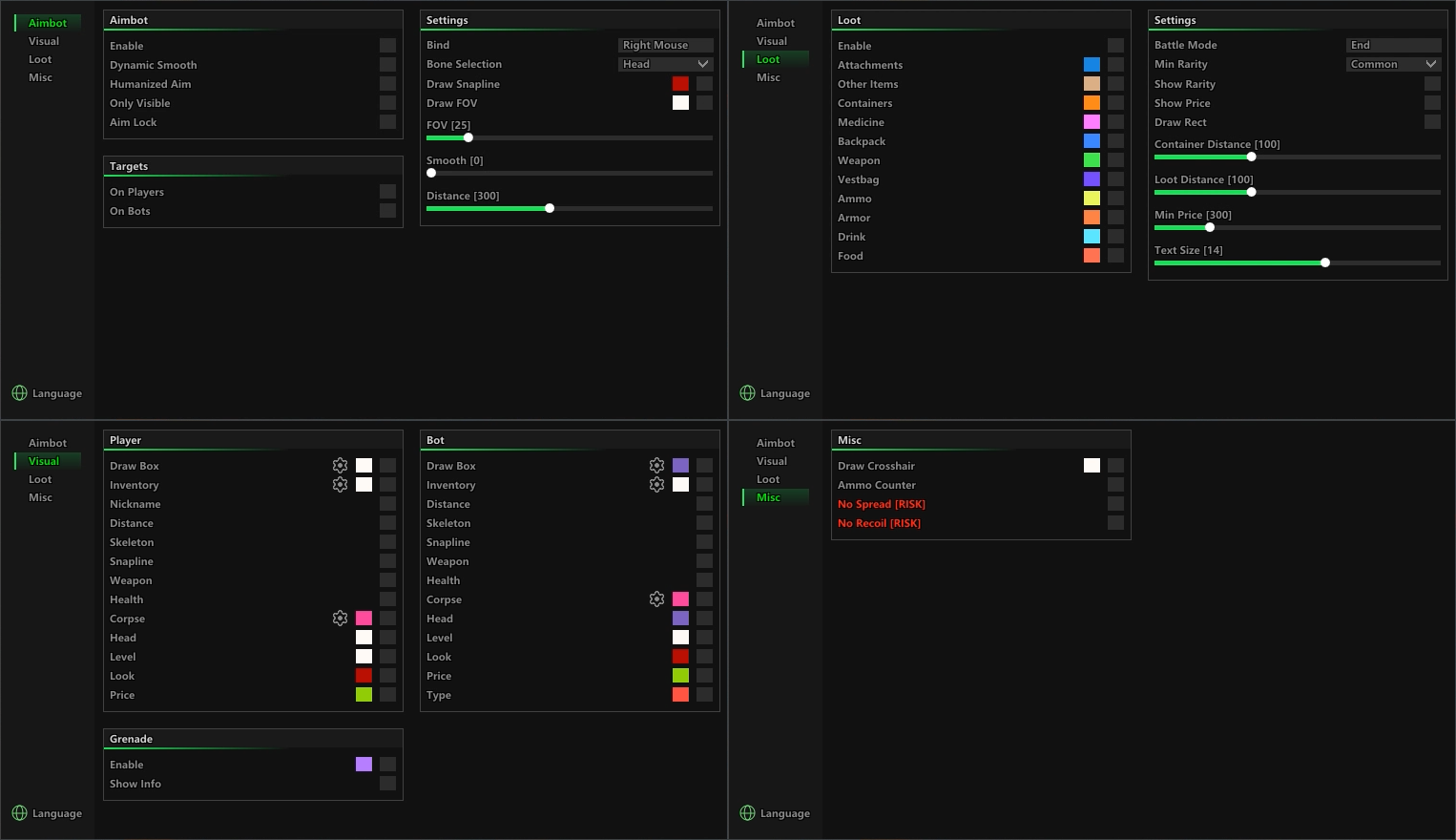Expand the Min Rarity Common dropdown

click(x=1394, y=64)
